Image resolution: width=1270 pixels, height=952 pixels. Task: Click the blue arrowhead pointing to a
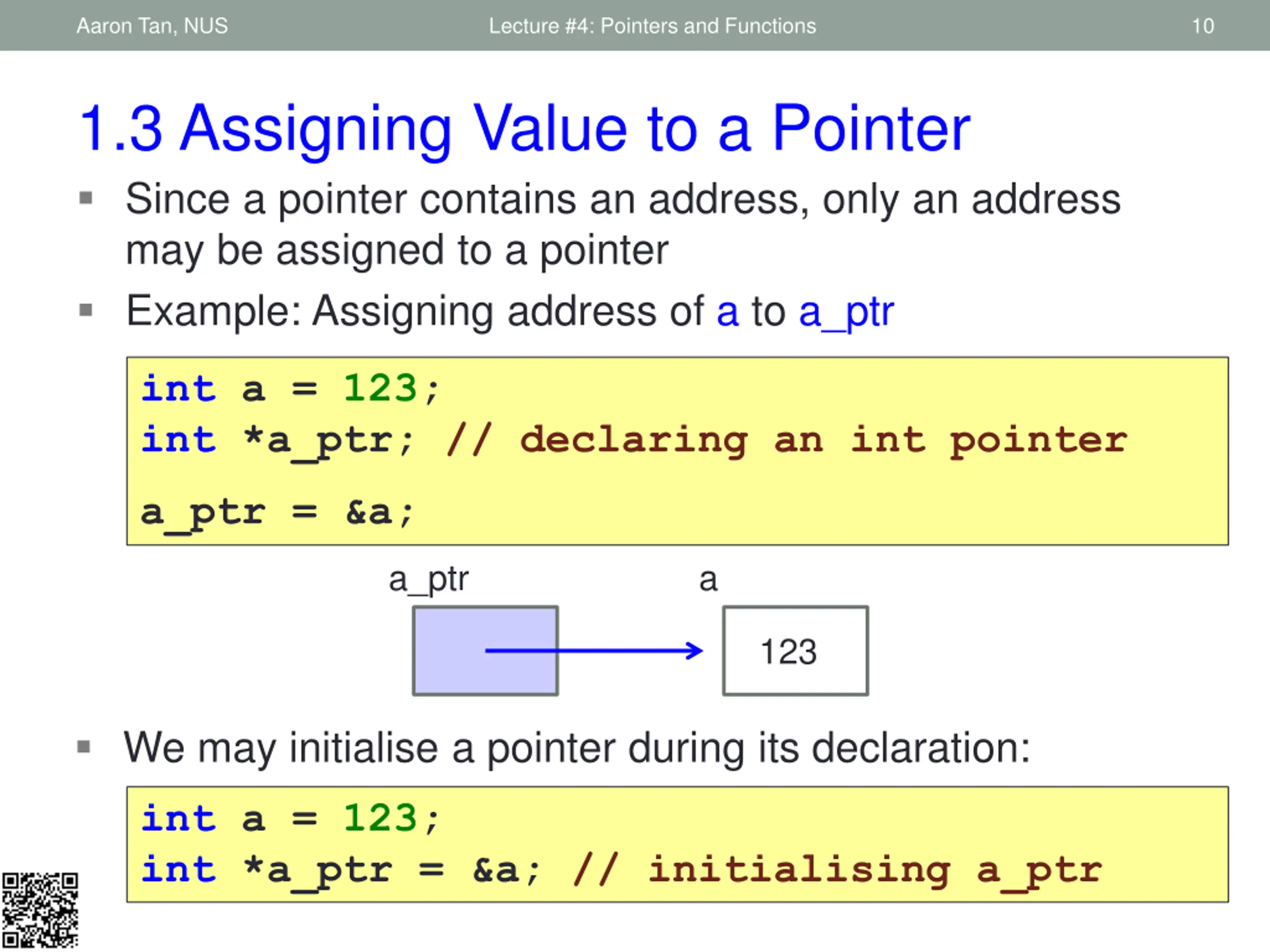[696, 650]
